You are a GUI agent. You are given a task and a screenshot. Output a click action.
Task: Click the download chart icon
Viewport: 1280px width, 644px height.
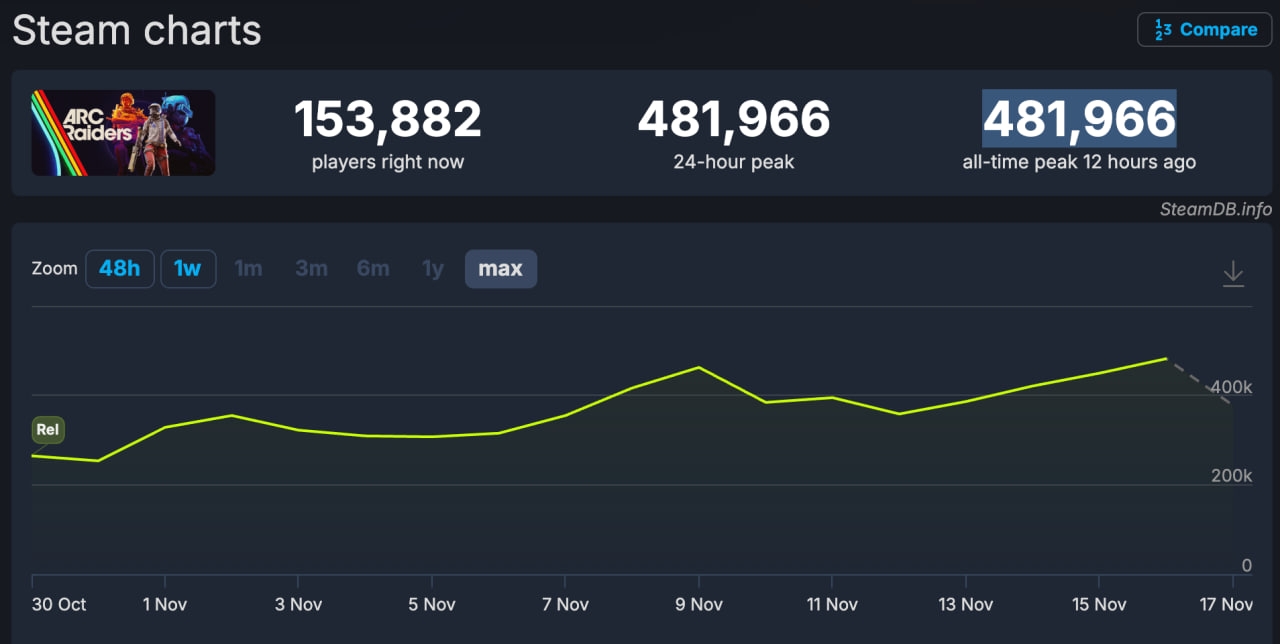(x=1233, y=273)
